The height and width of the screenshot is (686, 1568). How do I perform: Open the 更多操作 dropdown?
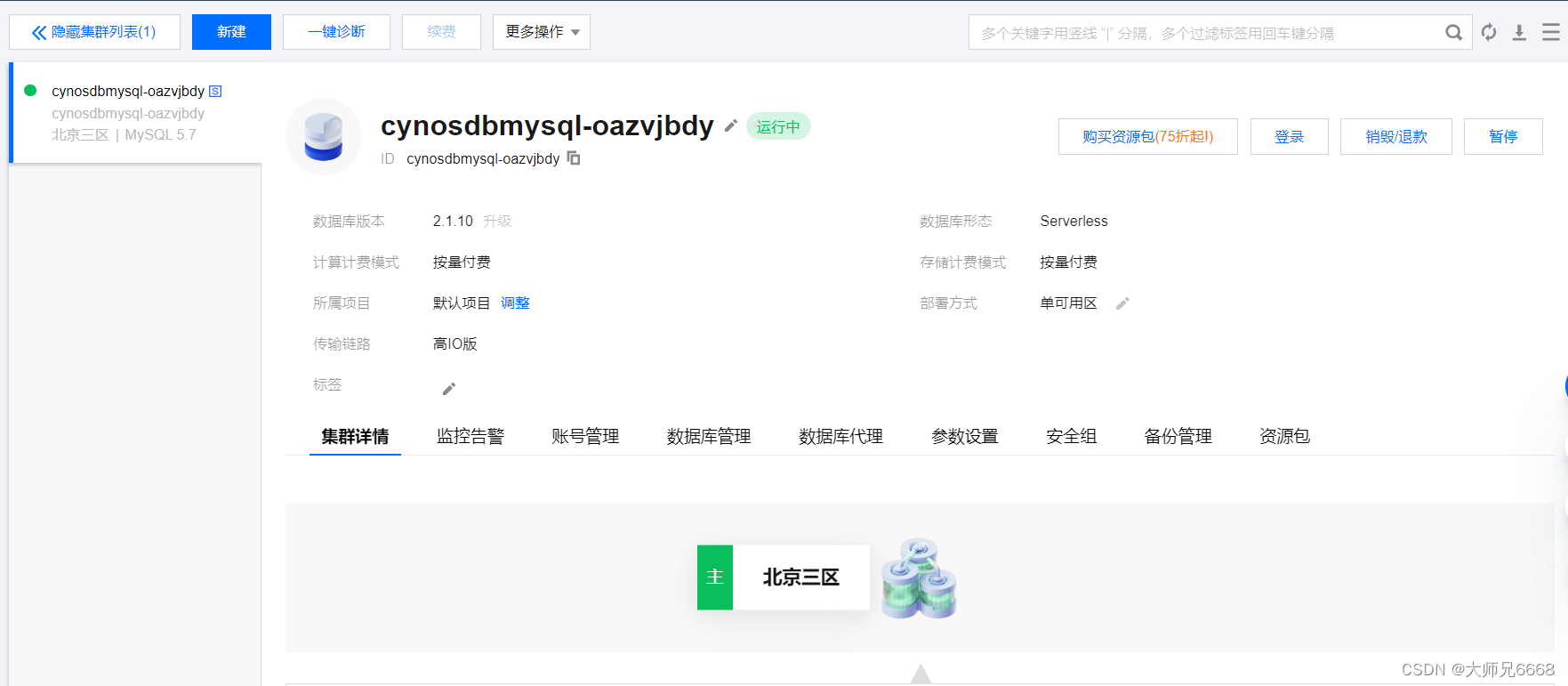tap(542, 32)
